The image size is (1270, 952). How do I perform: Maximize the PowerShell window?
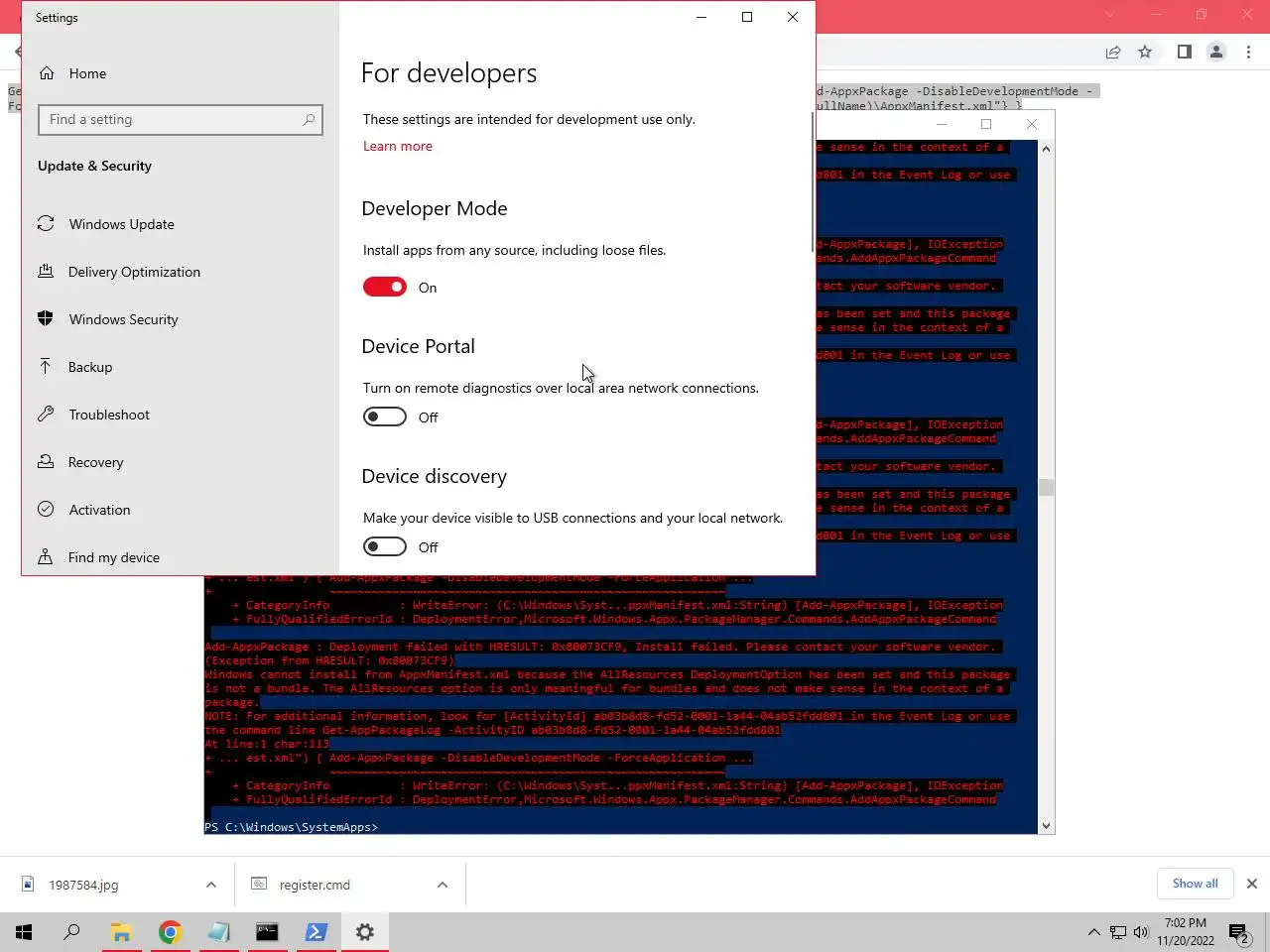click(986, 124)
